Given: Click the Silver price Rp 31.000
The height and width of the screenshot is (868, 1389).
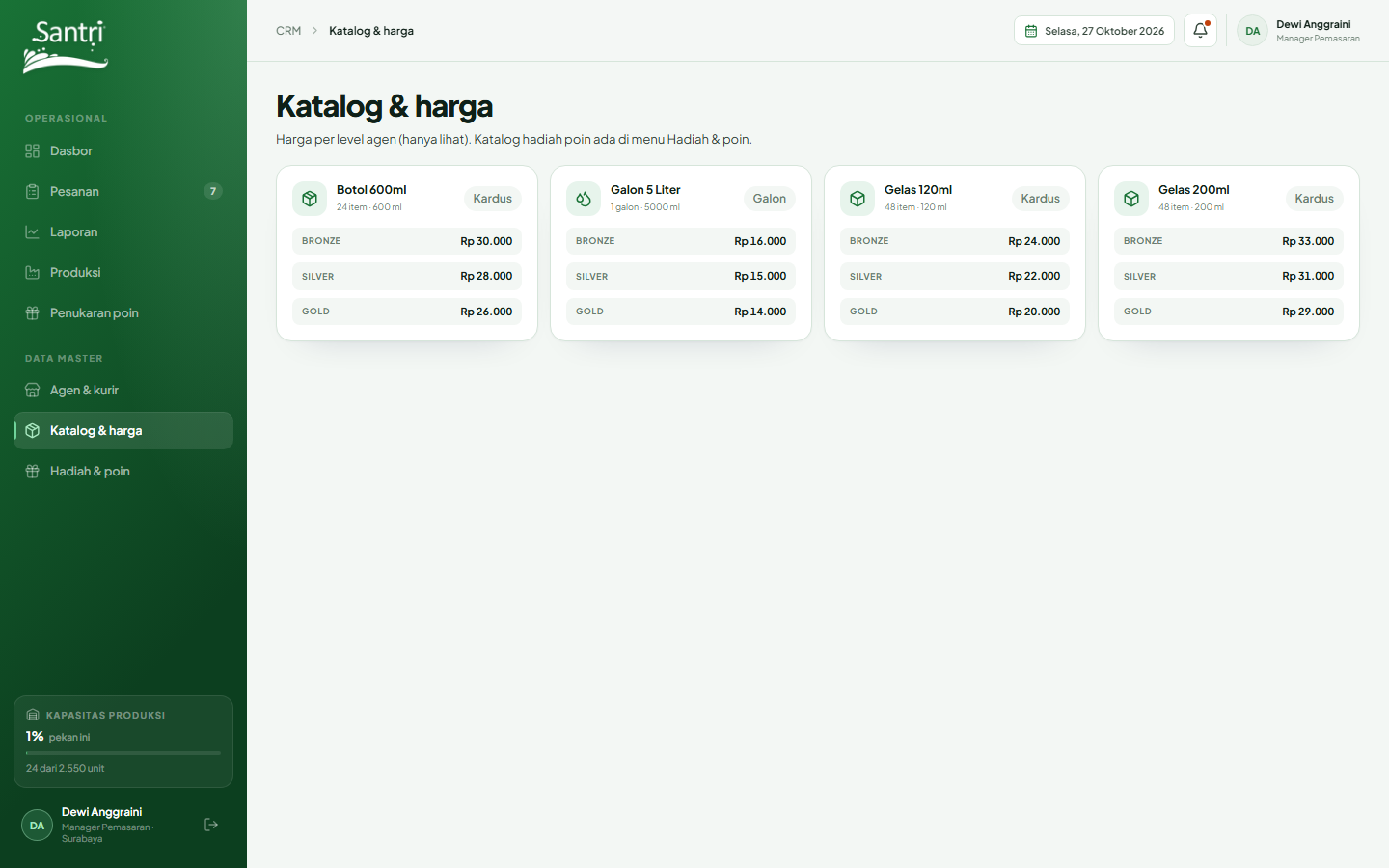Looking at the screenshot, I should point(1308,276).
